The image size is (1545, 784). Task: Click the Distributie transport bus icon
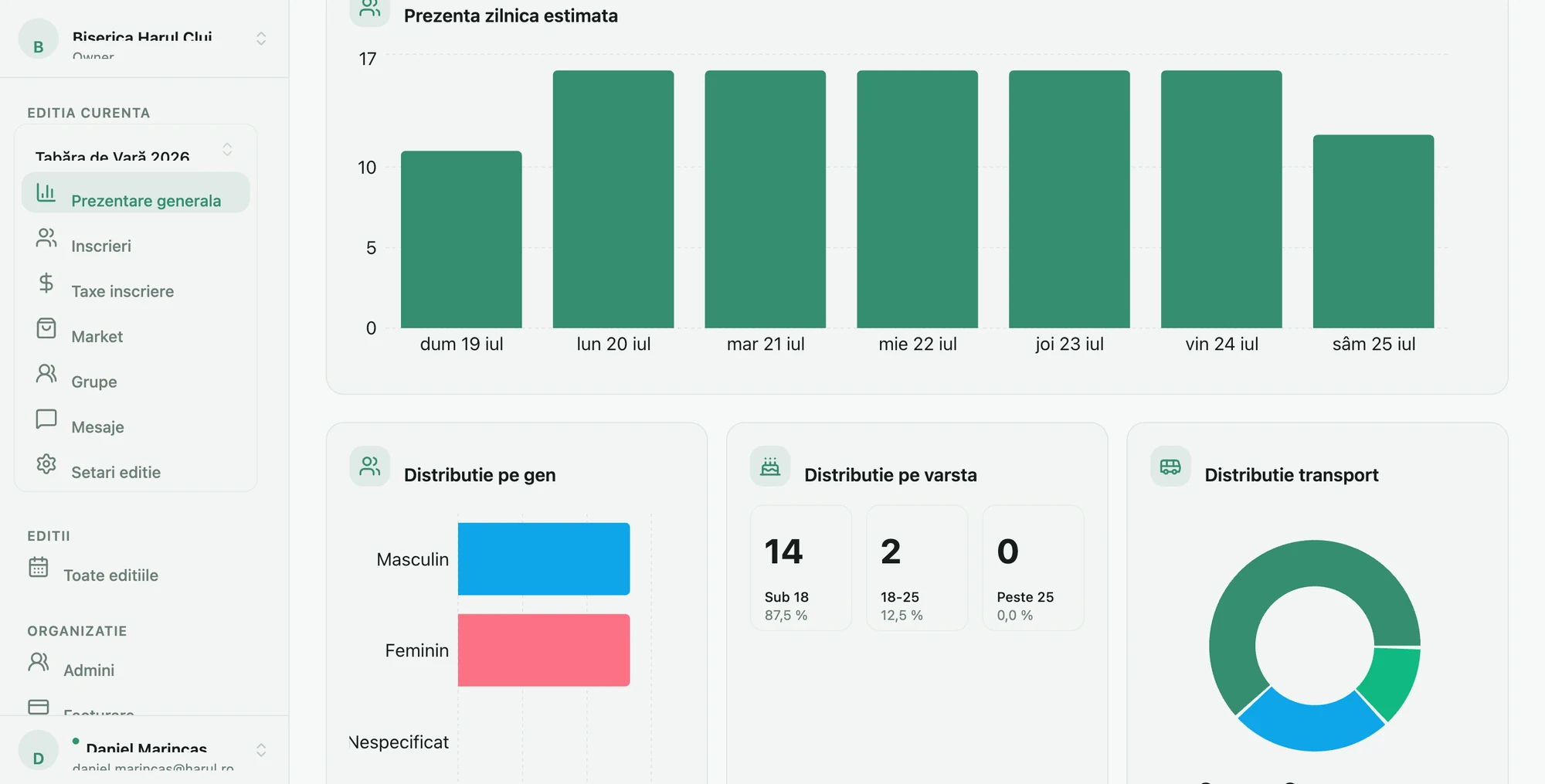pyautogui.click(x=1170, y=467)
